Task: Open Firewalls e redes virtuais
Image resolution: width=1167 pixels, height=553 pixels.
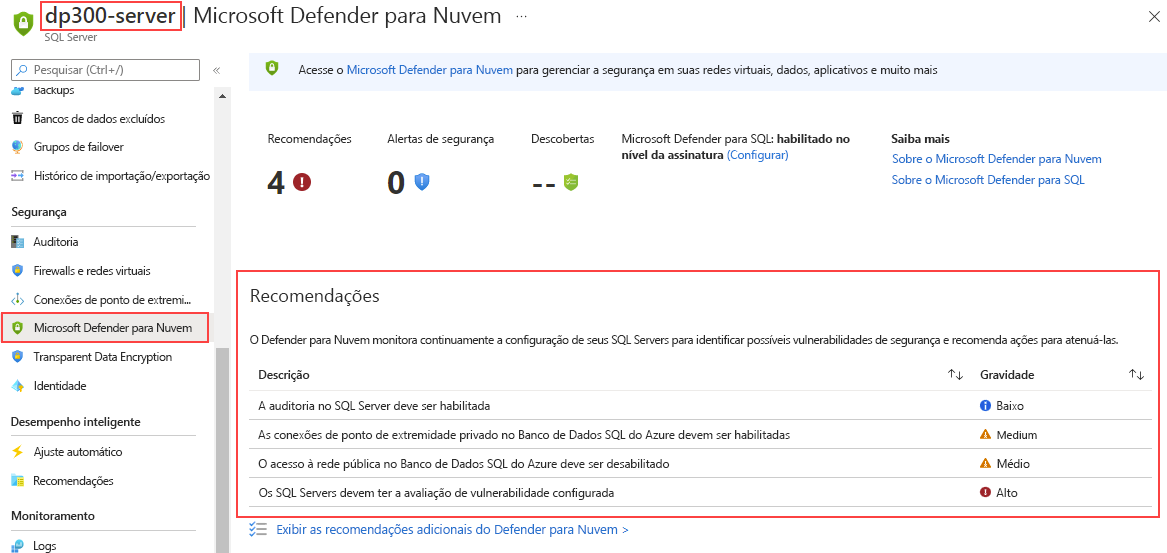Action: pos(92,271)
